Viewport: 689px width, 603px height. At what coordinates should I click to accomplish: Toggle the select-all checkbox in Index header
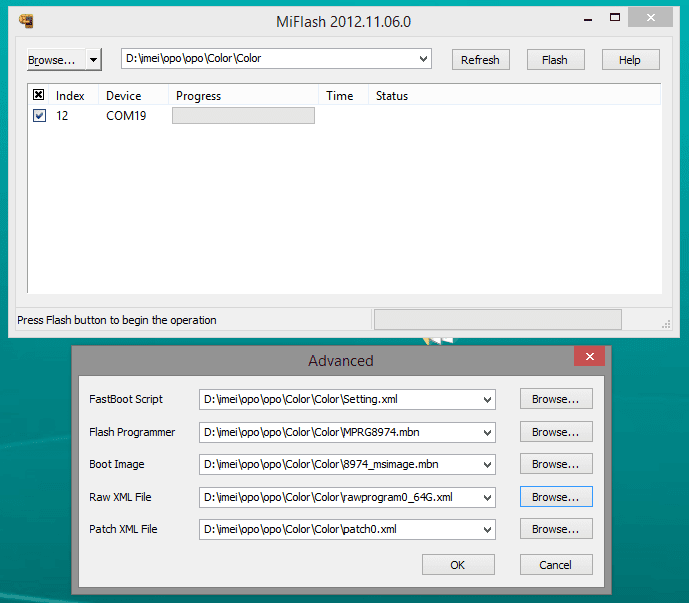39,94
